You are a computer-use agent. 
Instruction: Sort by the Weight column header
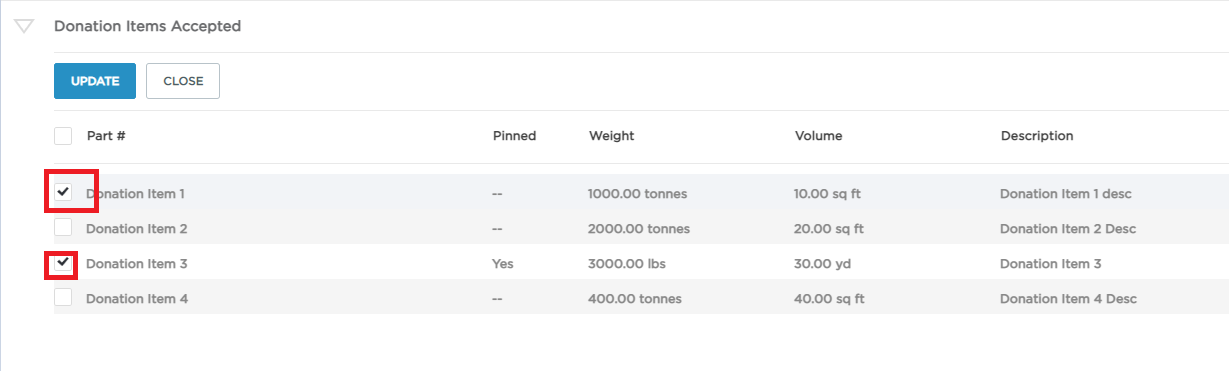click(611, 136)
